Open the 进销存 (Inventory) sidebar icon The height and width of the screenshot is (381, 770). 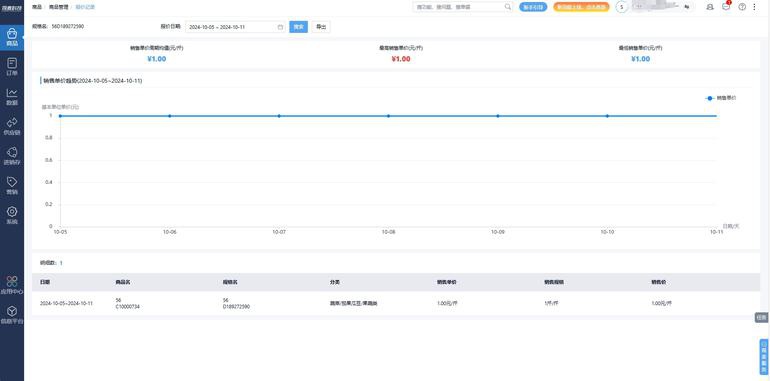point(12,156)
